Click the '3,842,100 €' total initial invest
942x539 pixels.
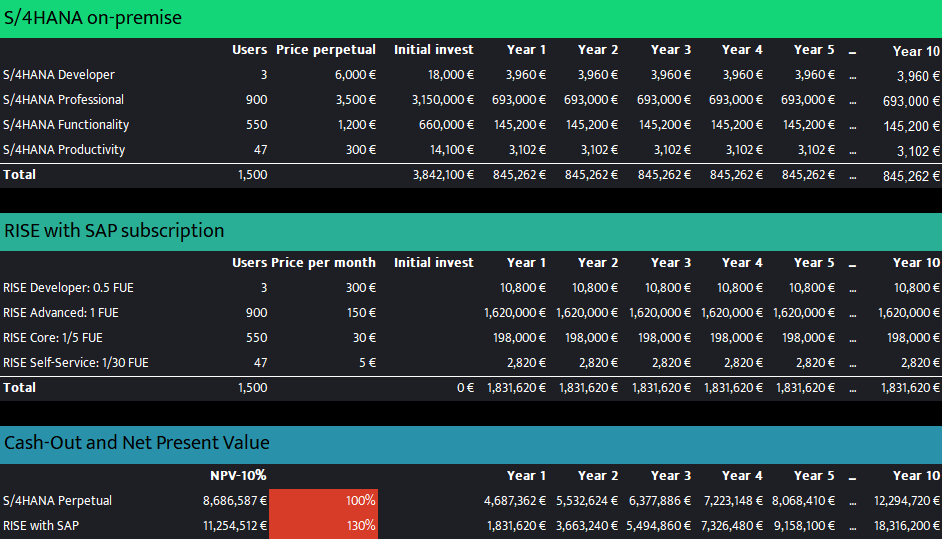pos(443,175)
